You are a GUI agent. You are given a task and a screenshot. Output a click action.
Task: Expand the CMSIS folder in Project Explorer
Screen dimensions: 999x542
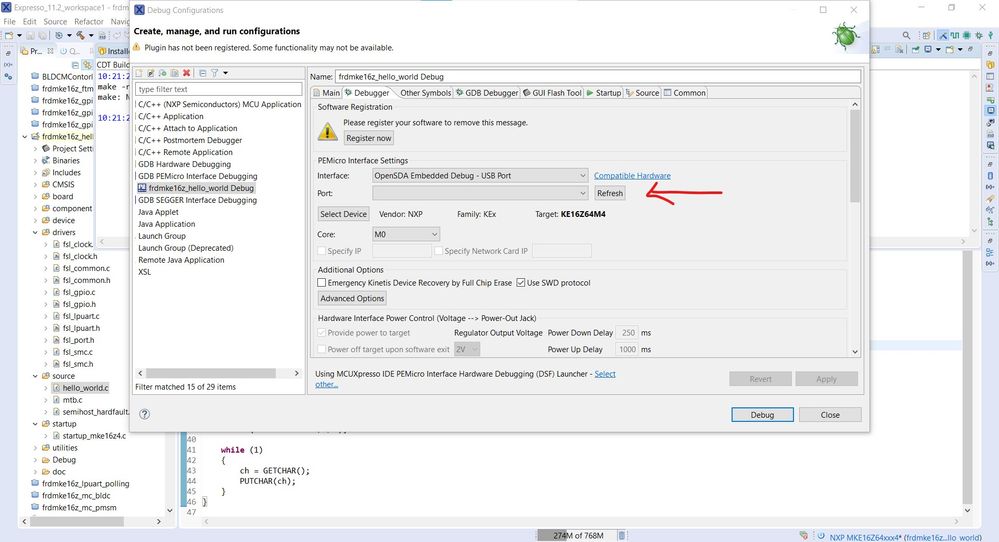coord(35,184)
